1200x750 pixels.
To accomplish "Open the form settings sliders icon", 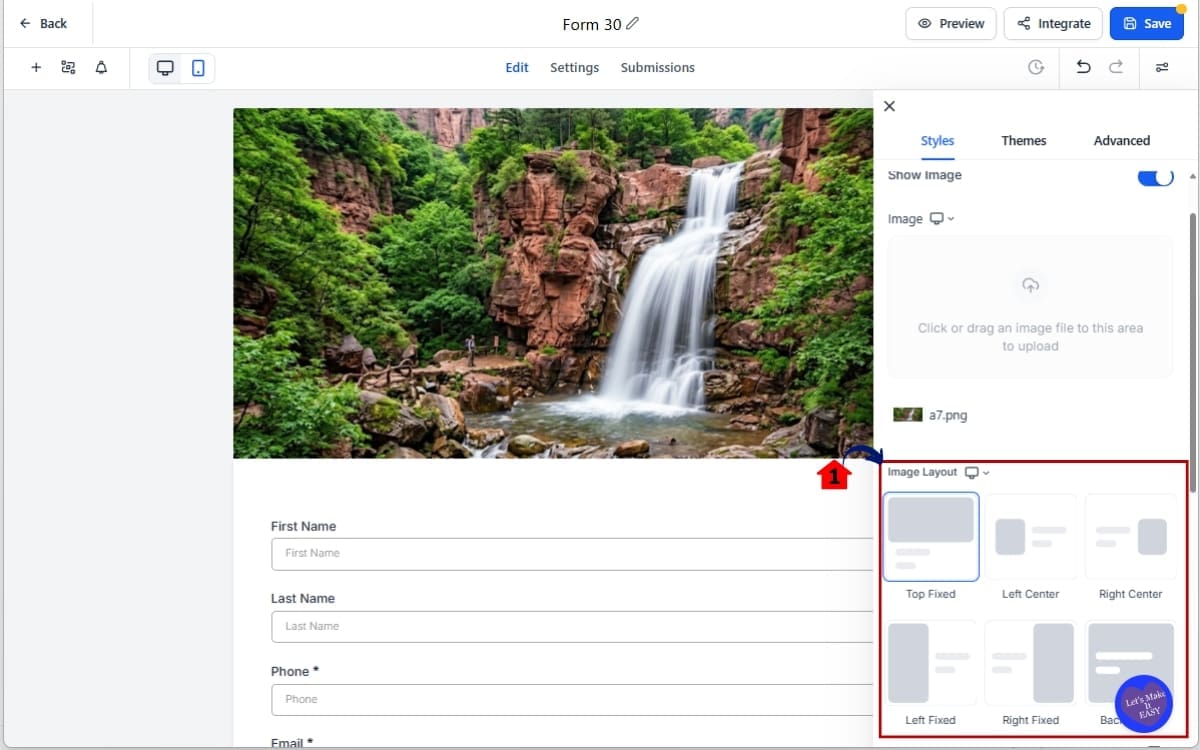I will tap(1162, 67).
